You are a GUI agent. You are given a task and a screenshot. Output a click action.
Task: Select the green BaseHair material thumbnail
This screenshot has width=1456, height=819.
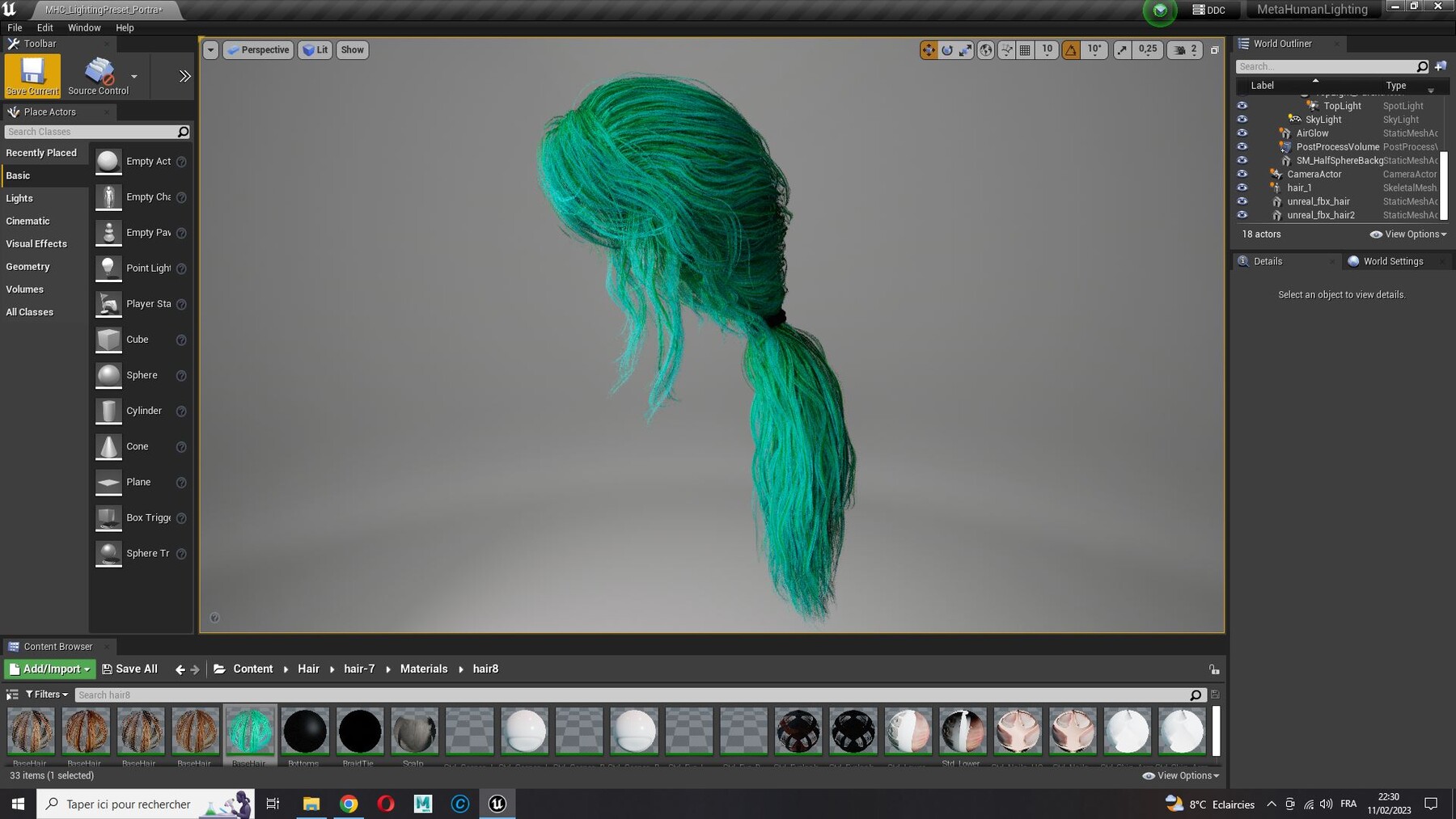click(x=250, y=732)
